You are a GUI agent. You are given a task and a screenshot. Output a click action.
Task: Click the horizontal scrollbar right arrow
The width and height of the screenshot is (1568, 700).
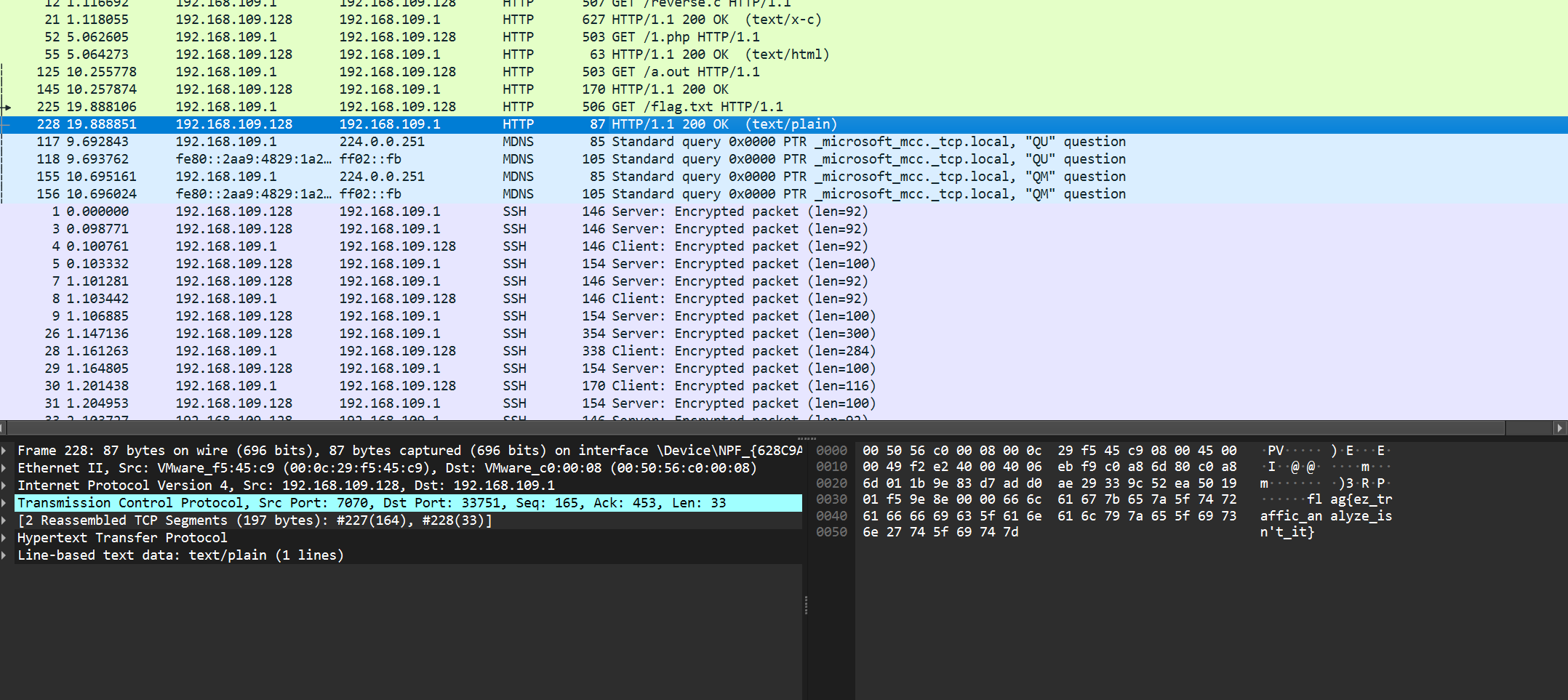(1559, 428)
